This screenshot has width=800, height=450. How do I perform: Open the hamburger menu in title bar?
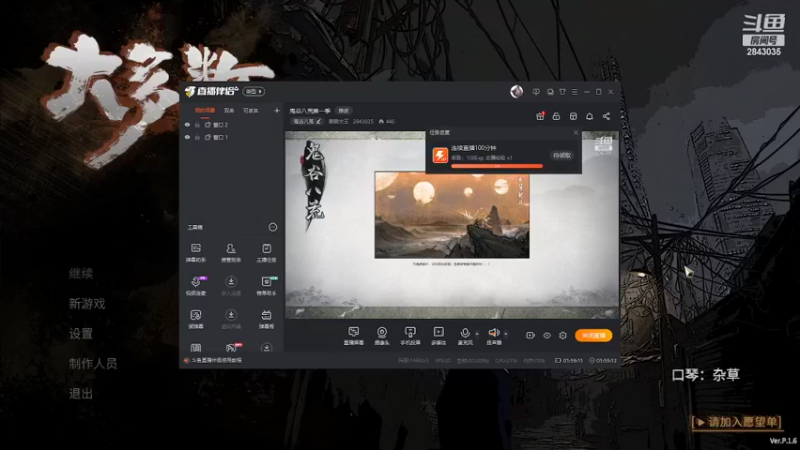click(x=574, y=92)
